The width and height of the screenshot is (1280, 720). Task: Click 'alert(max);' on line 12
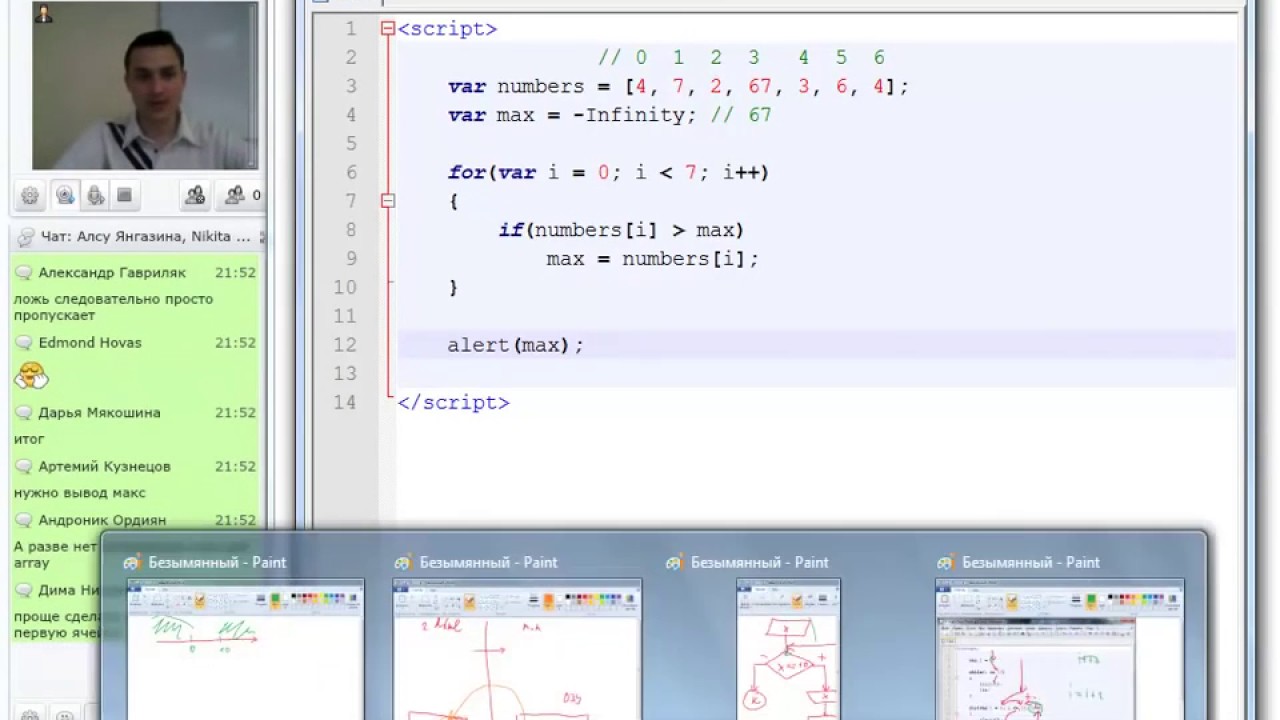coord(516,345)
